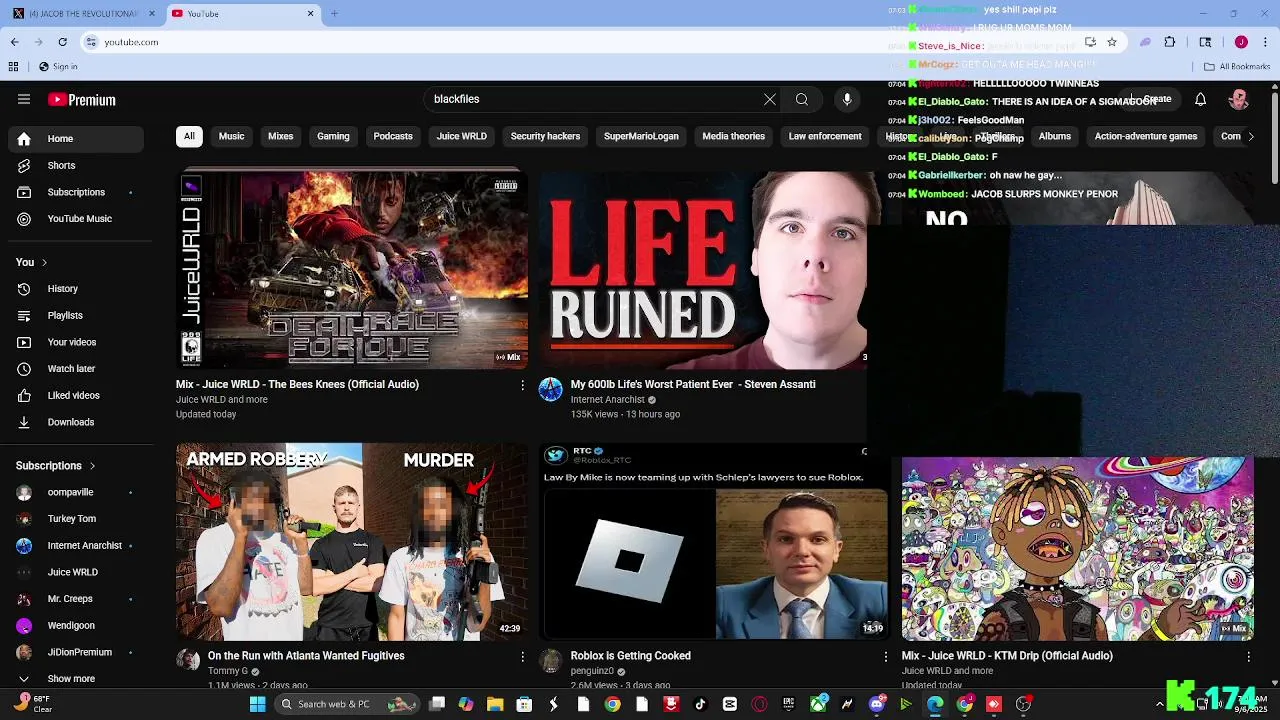Viewport: 1280px width, 720px height.
Task: Reload the page with the refresh icon
Action: click(62, 42)
